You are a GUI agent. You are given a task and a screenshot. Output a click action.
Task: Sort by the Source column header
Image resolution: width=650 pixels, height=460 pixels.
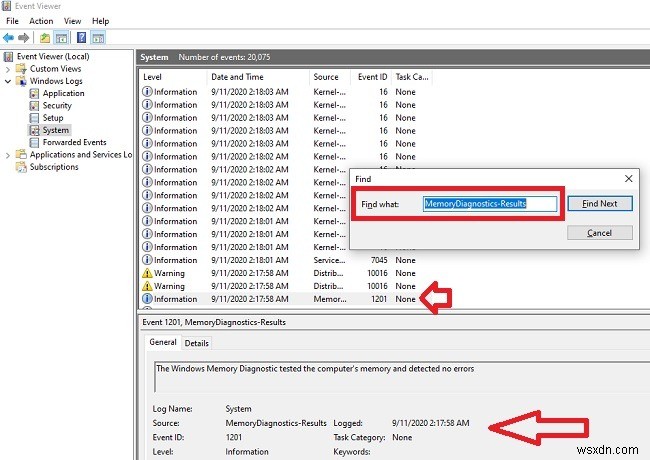330,77
